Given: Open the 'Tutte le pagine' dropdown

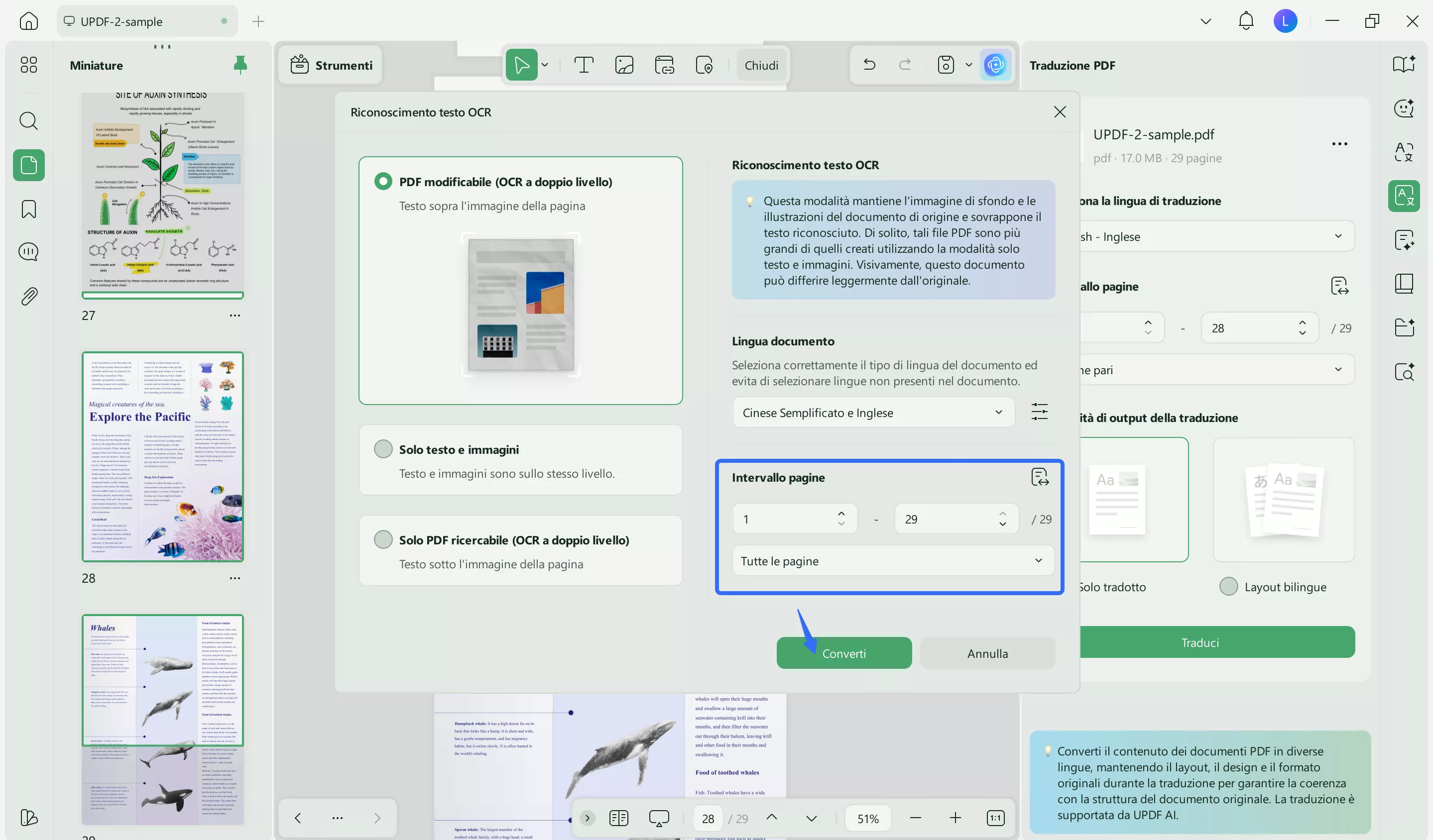Looking at the screenshot, I should pos(892,560).
